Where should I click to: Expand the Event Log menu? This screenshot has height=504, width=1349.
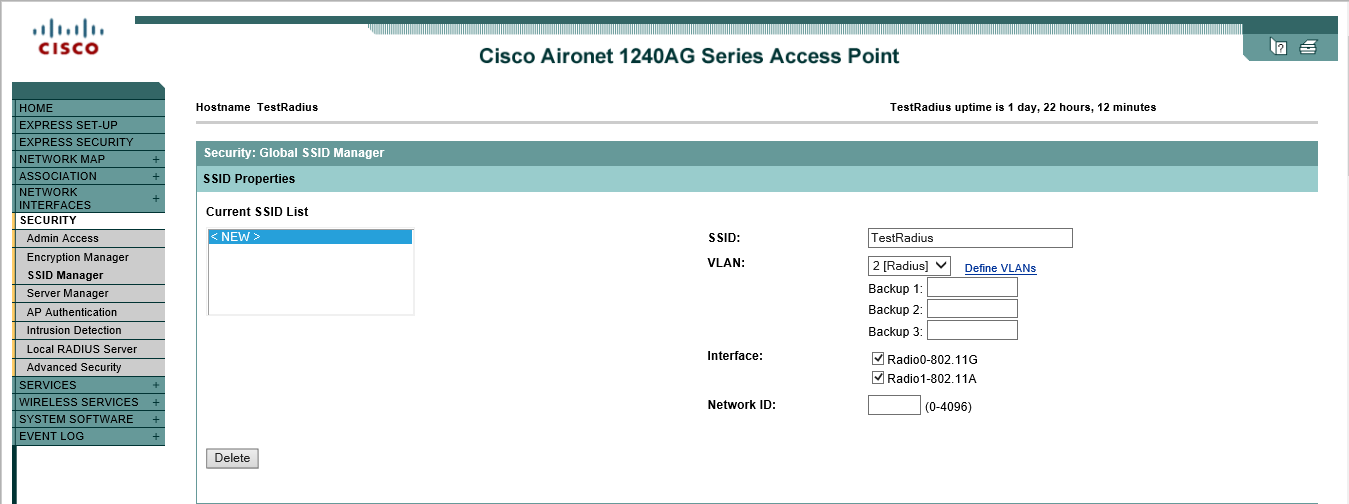[x=156, y=436]
